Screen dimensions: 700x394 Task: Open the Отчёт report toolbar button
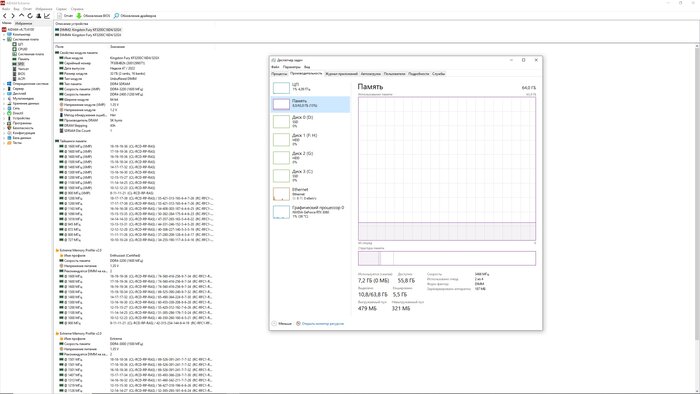point(65,16)
